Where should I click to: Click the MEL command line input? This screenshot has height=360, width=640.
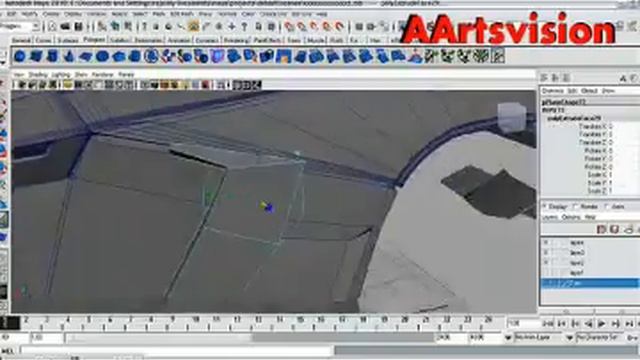click(176, 351)
